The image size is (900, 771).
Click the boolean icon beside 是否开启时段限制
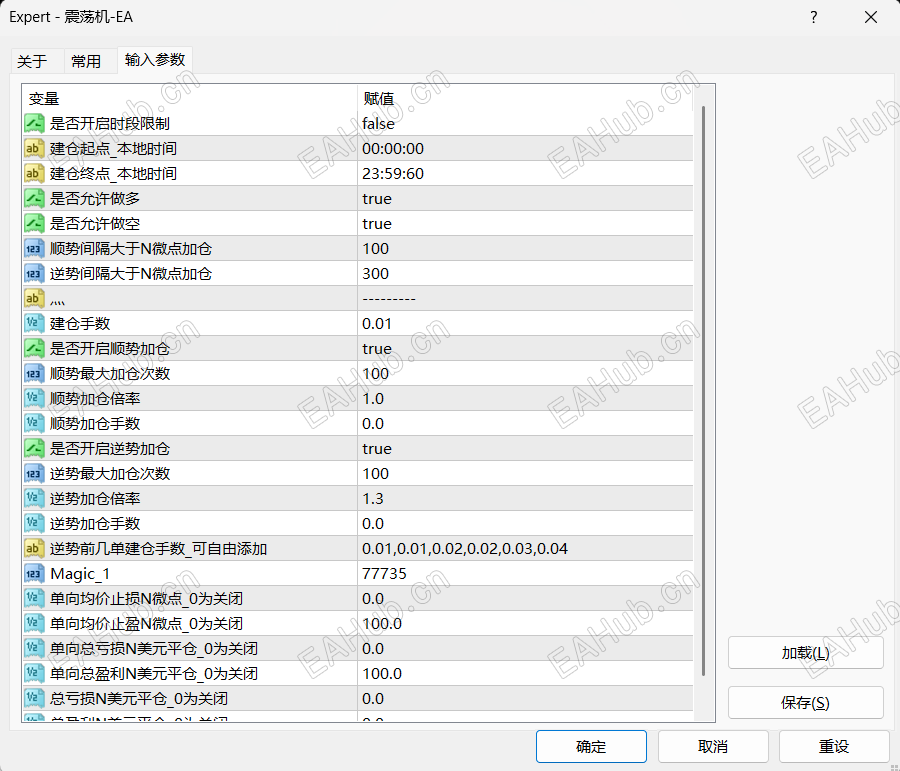(x=34, y=123)
